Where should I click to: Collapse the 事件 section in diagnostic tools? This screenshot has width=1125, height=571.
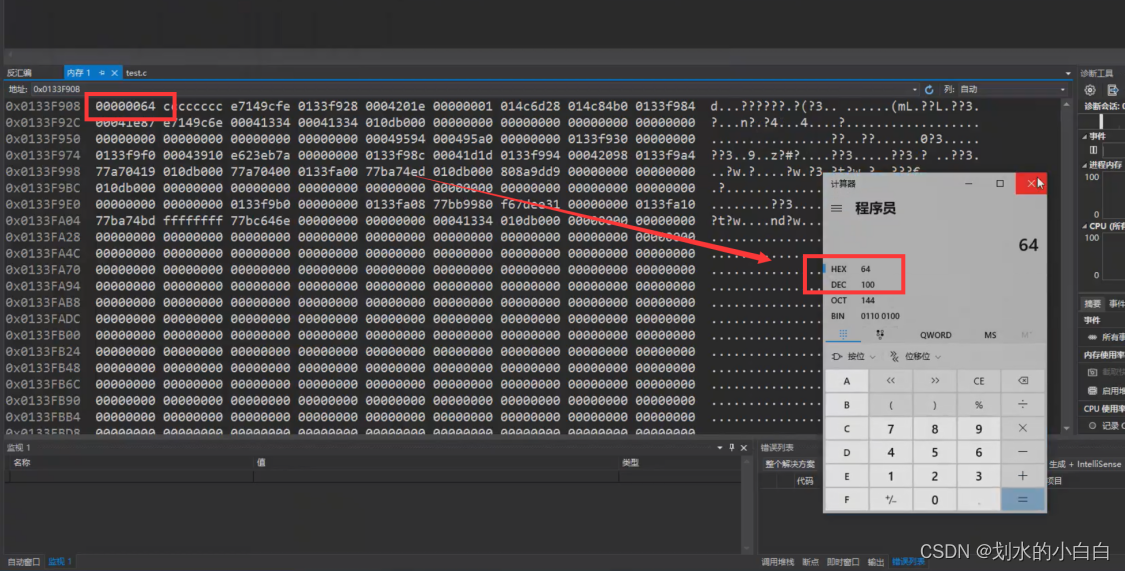[1084, 136]
